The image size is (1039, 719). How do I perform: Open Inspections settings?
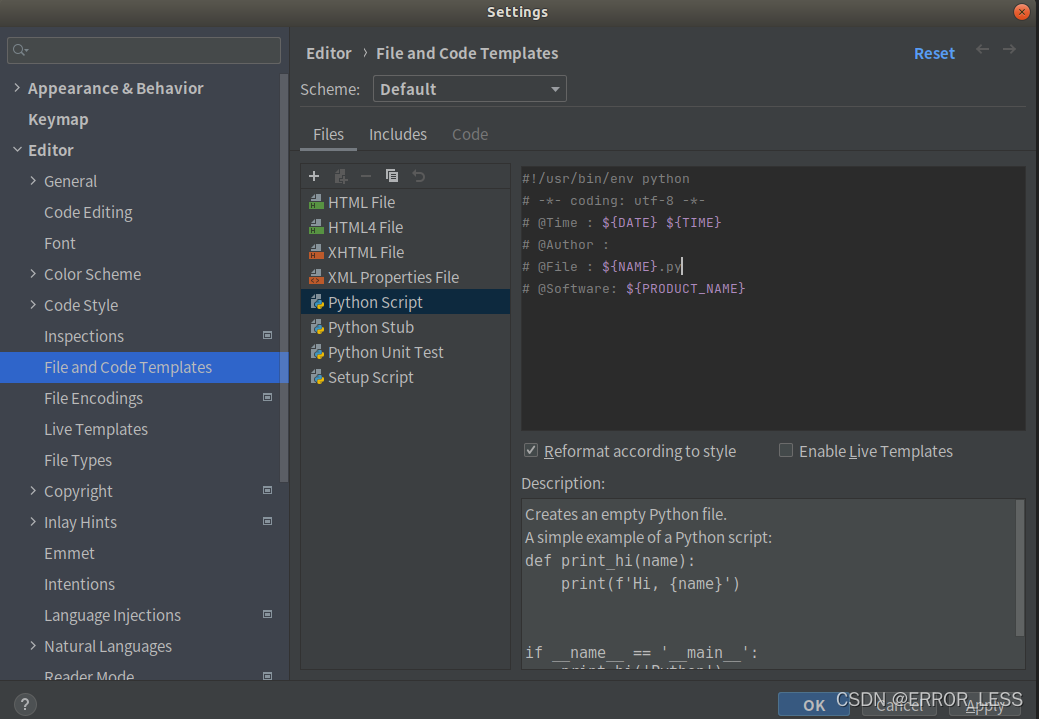[83, 337]
